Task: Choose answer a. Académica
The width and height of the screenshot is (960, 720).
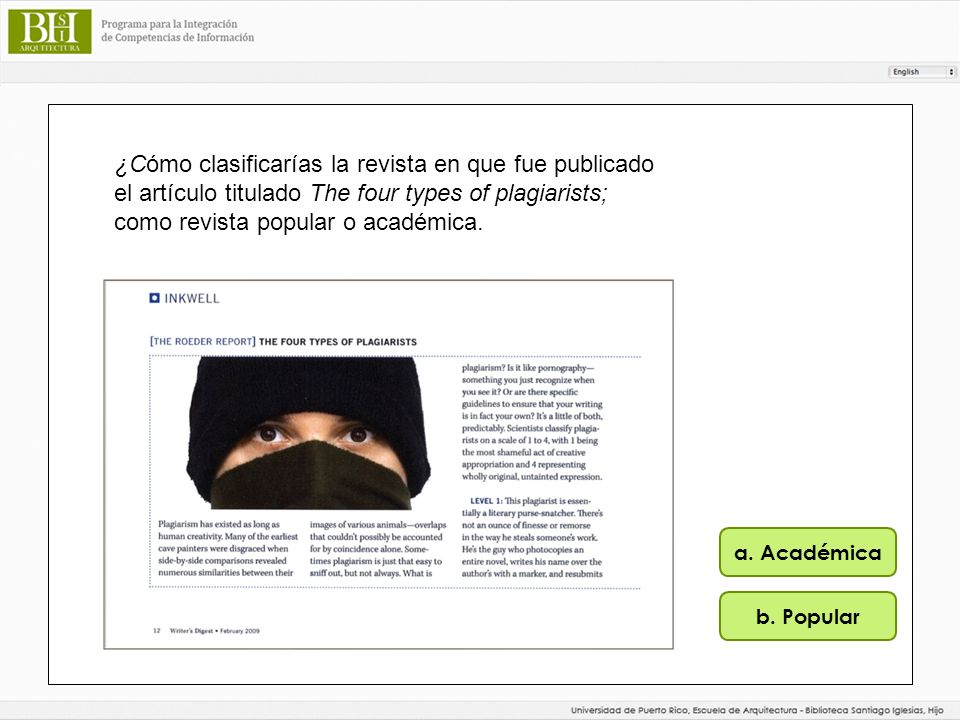Action: 808,552
